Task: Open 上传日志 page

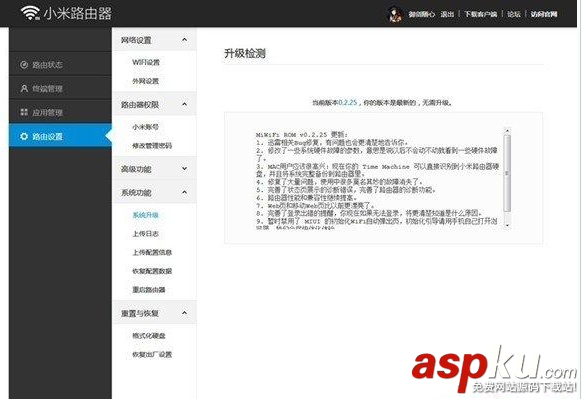Action: pos(146,233)
